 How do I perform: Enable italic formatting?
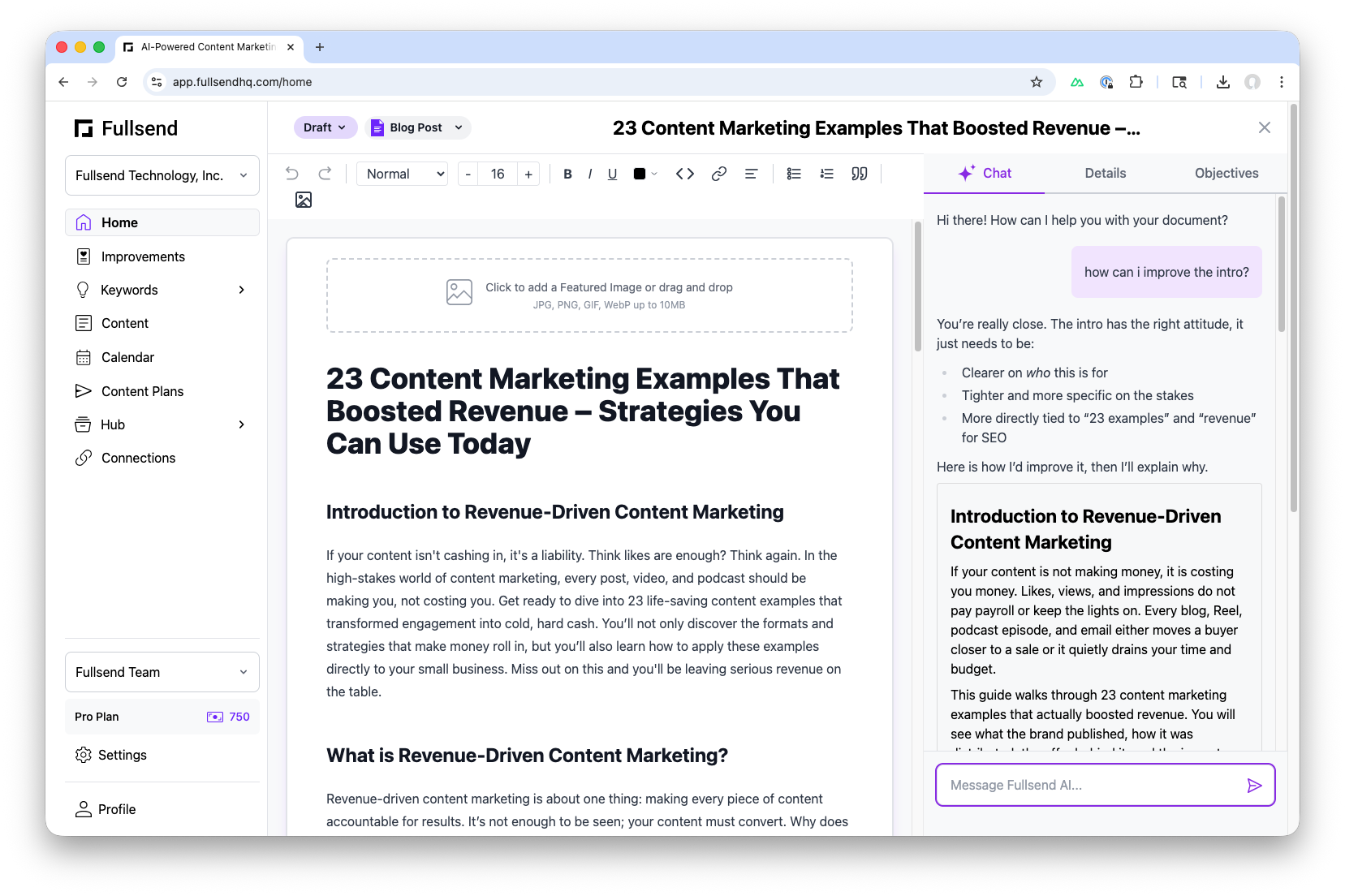tap(589, 173)
